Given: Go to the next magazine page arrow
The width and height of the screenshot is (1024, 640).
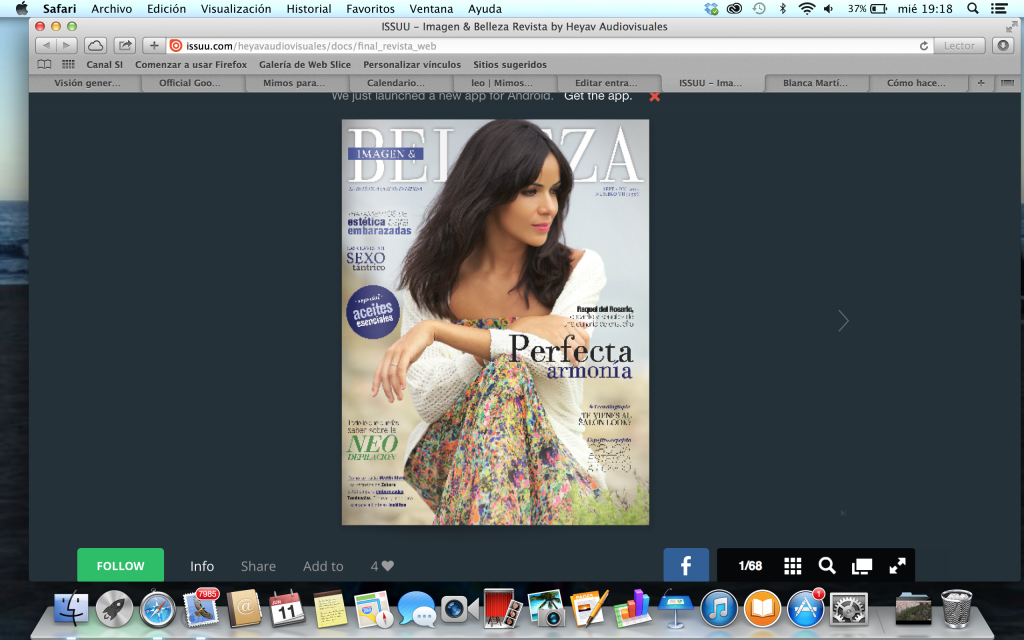Looking at the screenshot, I should click(843, 321).
